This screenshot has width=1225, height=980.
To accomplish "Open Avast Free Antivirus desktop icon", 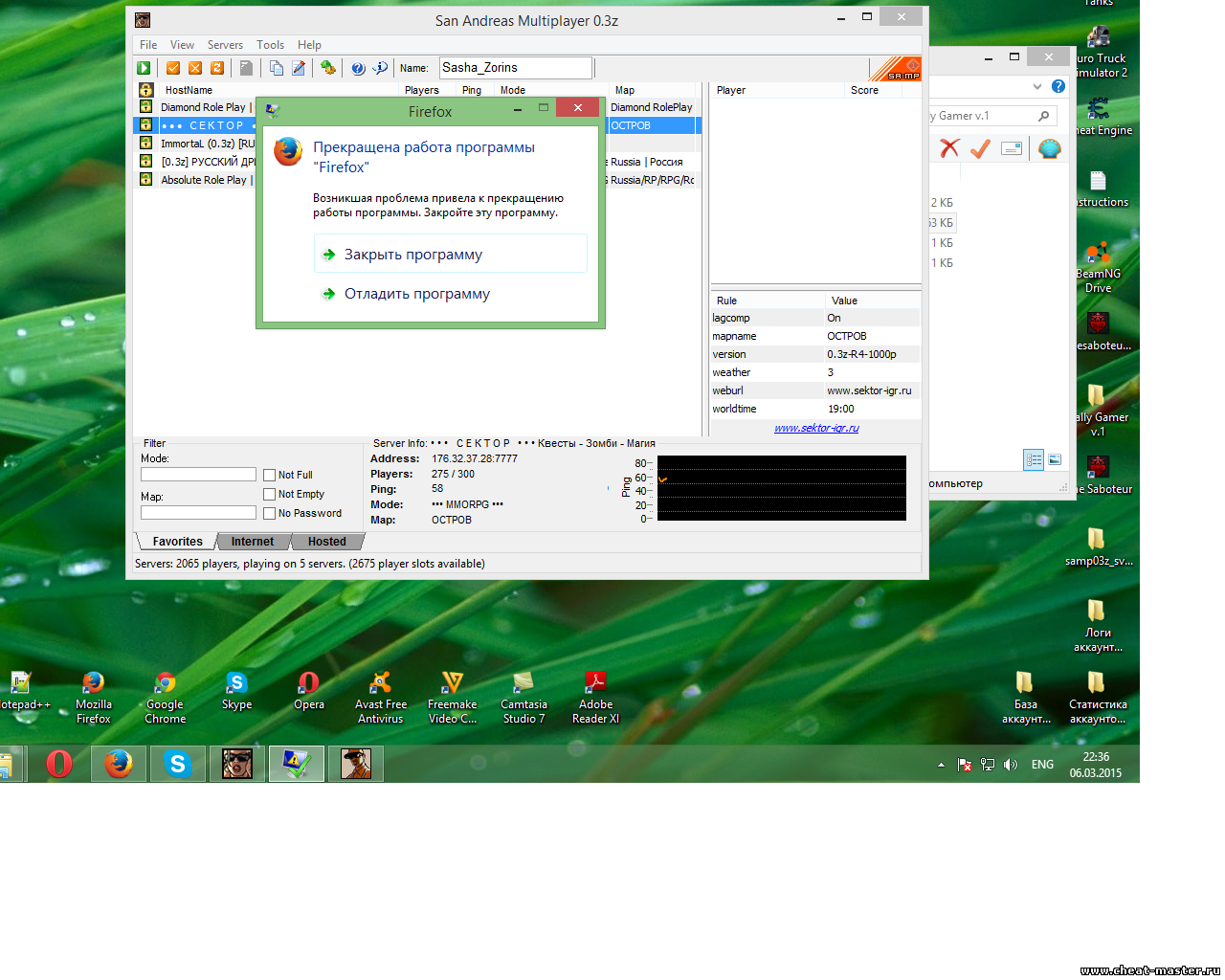I will 381,697.
